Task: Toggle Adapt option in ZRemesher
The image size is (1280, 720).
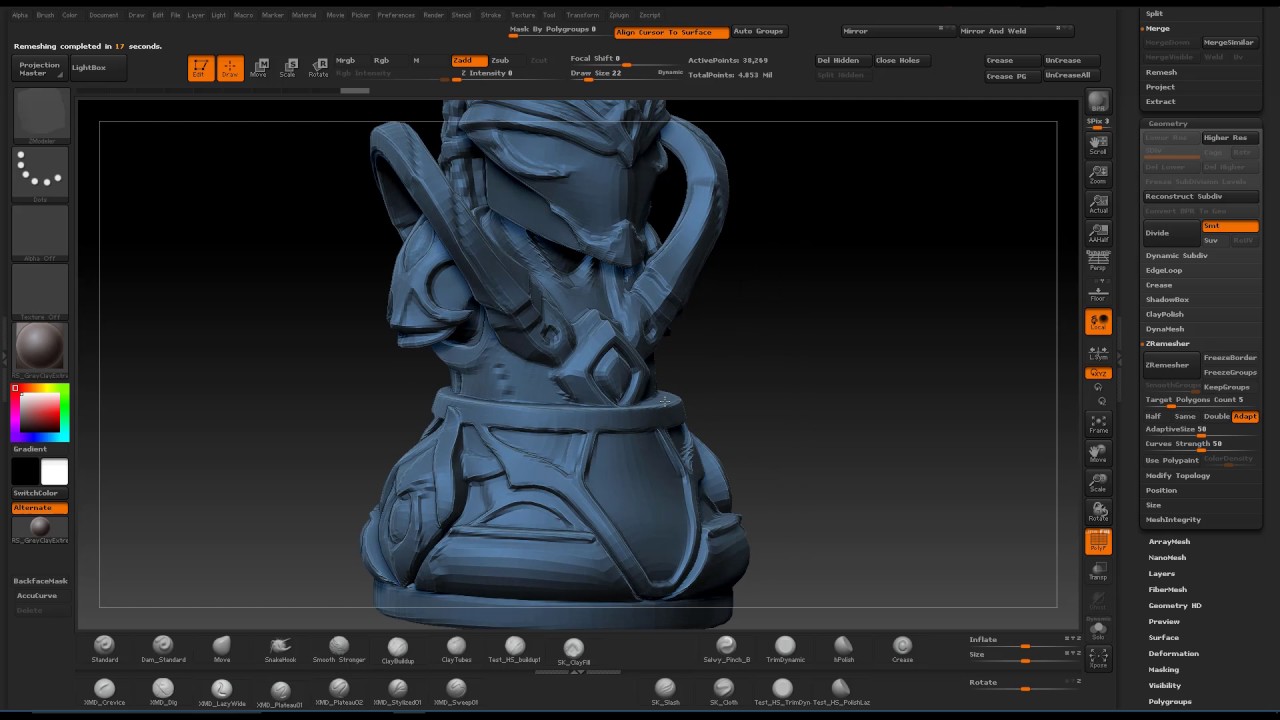Action: click(x=1245, y=416)
